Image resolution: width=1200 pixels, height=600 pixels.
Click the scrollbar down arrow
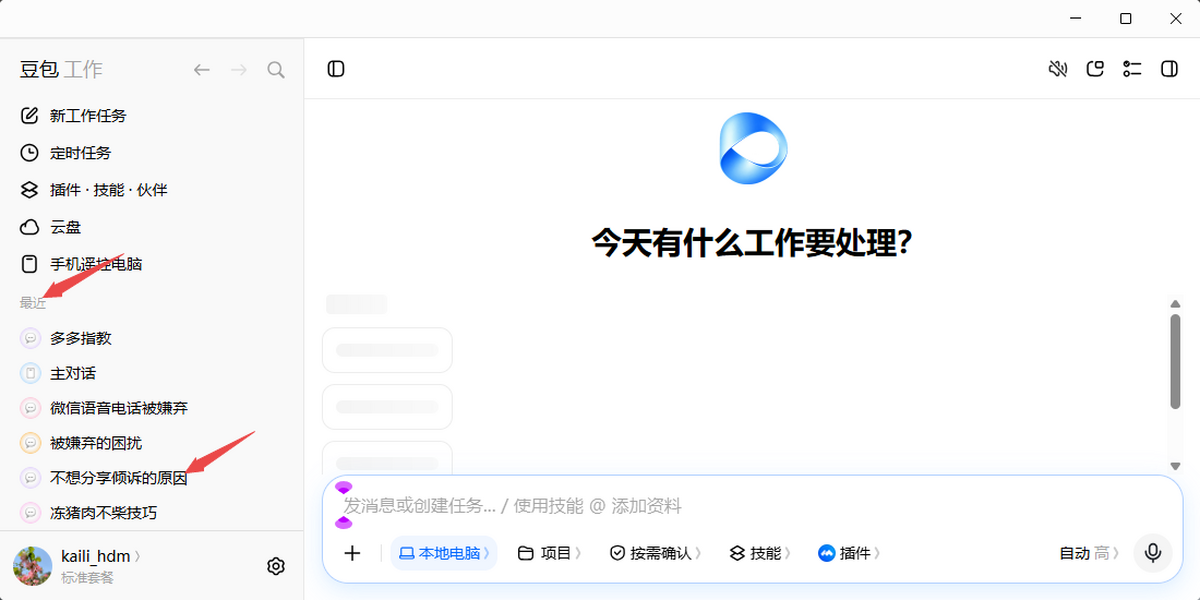point(1176,466)
